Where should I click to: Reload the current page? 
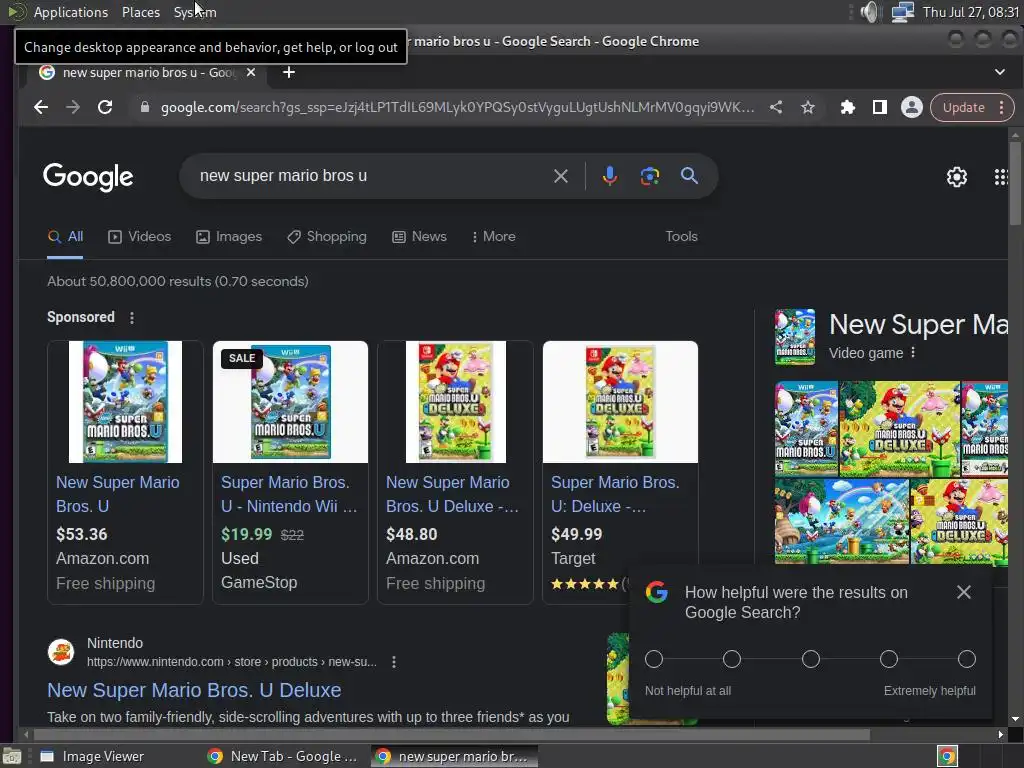click(x=105, y=107)
